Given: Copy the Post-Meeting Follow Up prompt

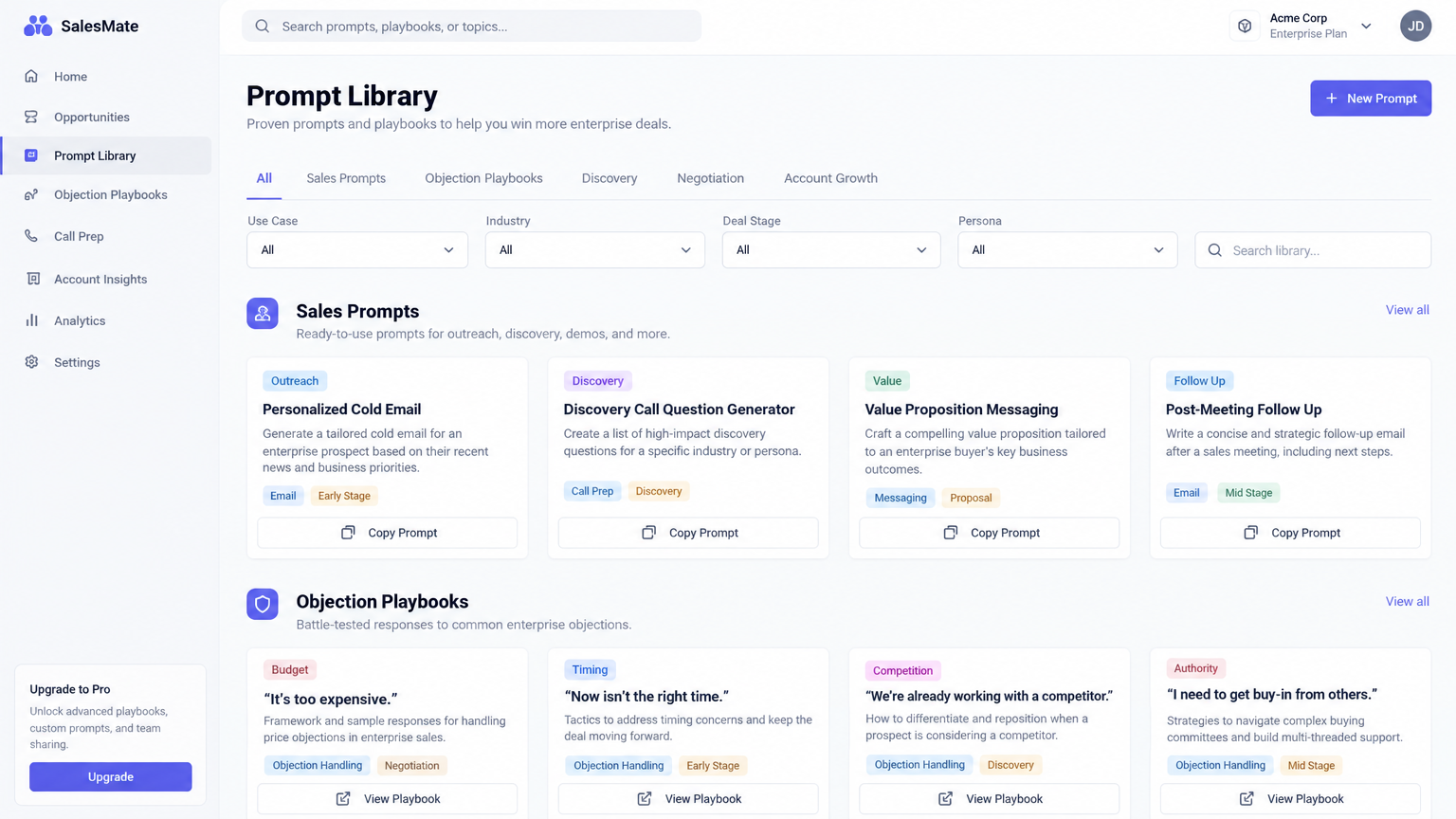Looking at the screenshot, I should (x=1290, y=533).
